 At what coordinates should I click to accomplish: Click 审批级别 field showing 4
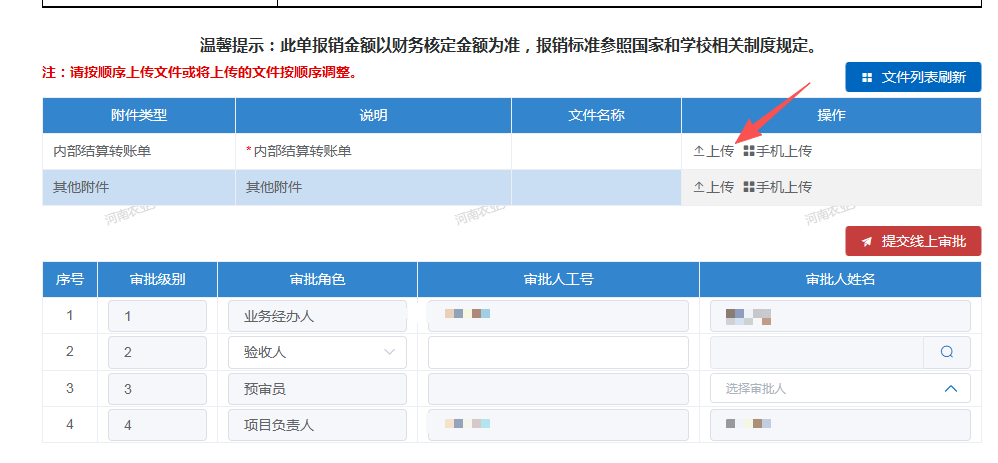(157, 425)
